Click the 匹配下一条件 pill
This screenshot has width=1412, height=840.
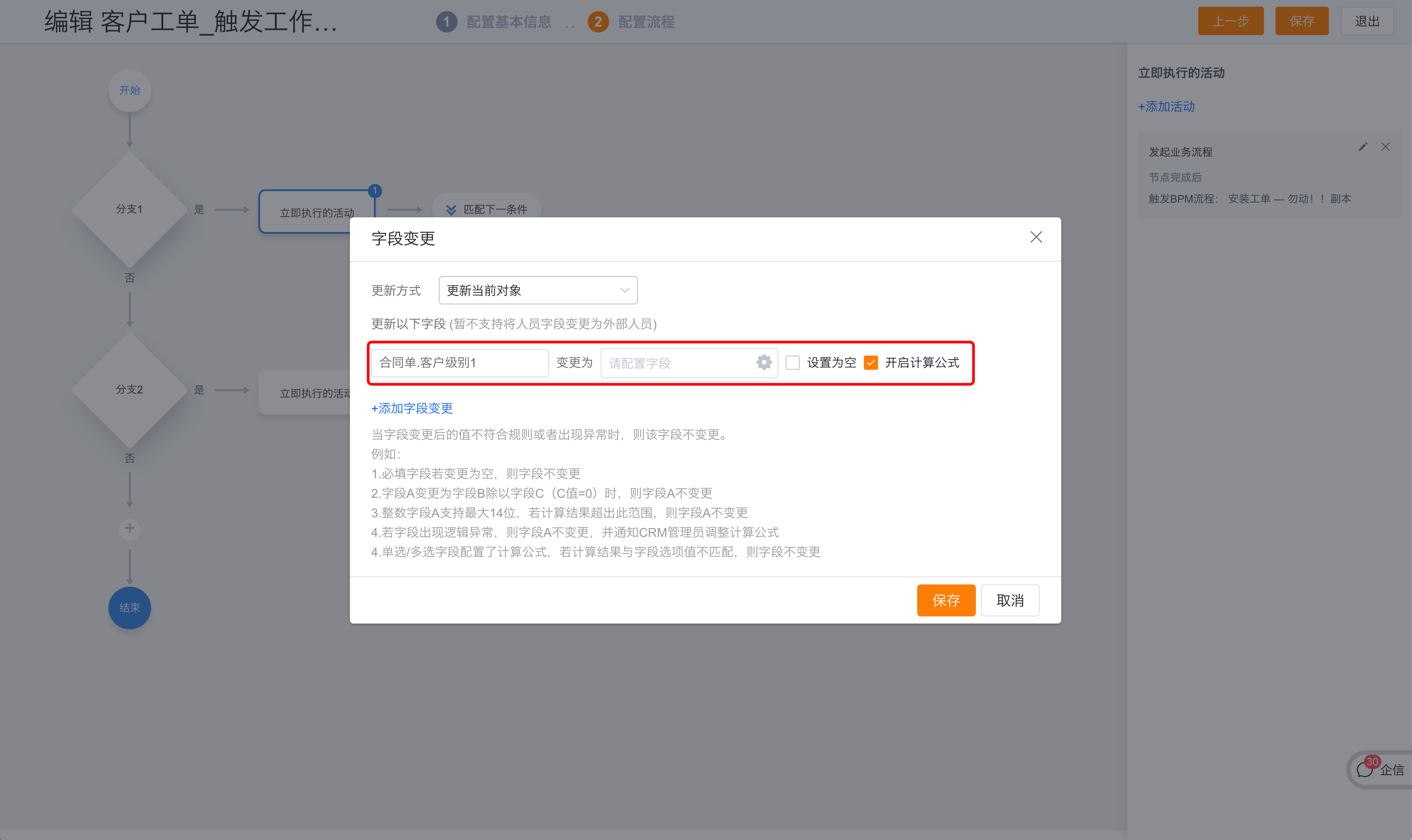click(x=486, y=209)
